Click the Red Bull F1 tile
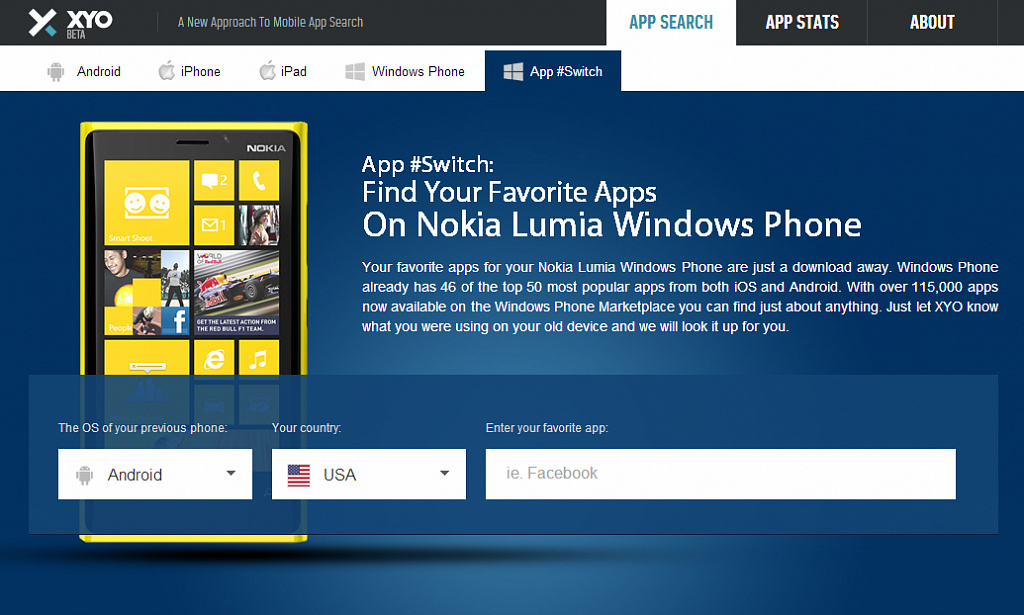This screenshot has width=1024, height=615. tap(236, 292)
